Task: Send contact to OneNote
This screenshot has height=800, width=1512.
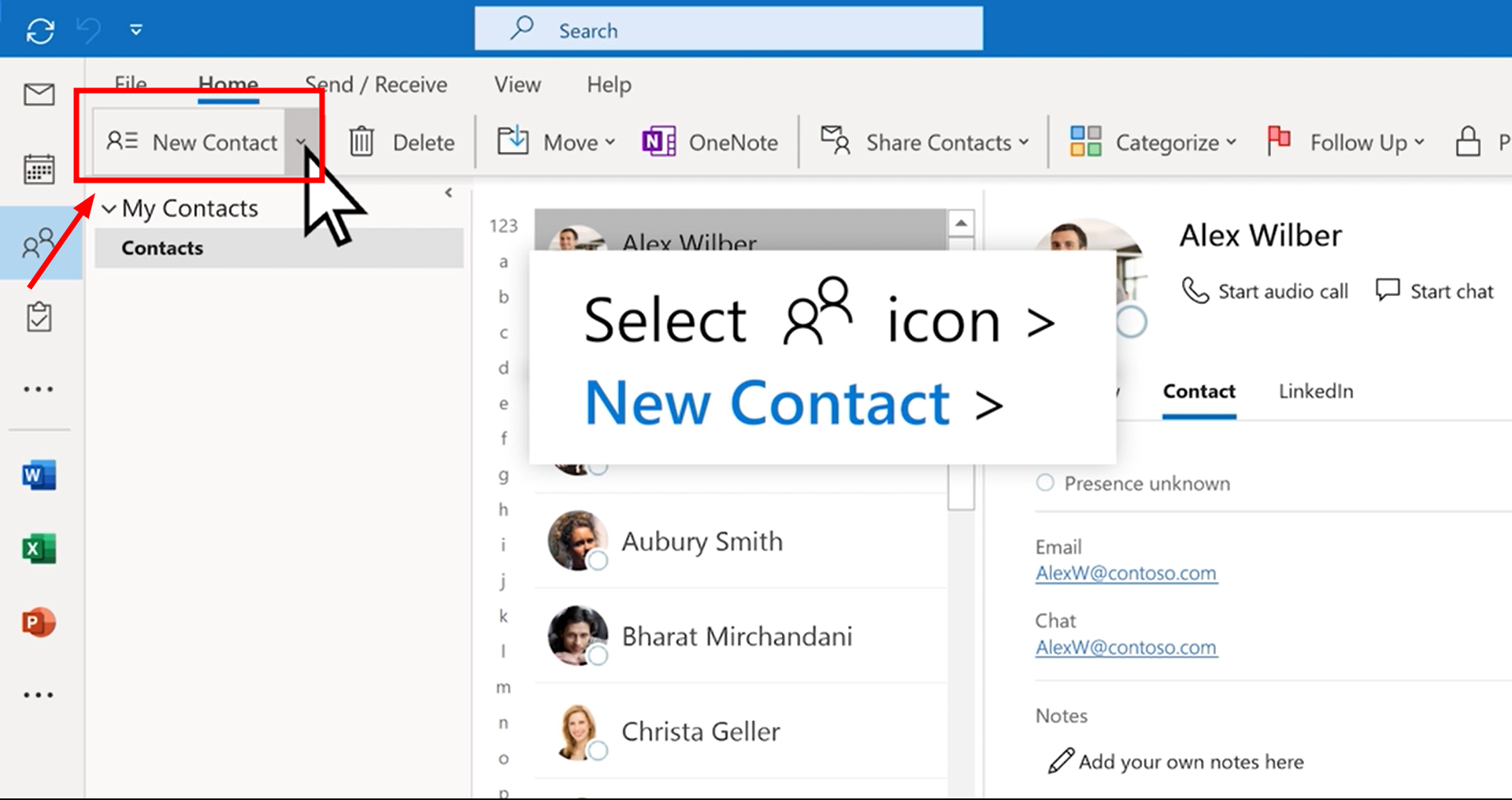Action: [708, 142]
